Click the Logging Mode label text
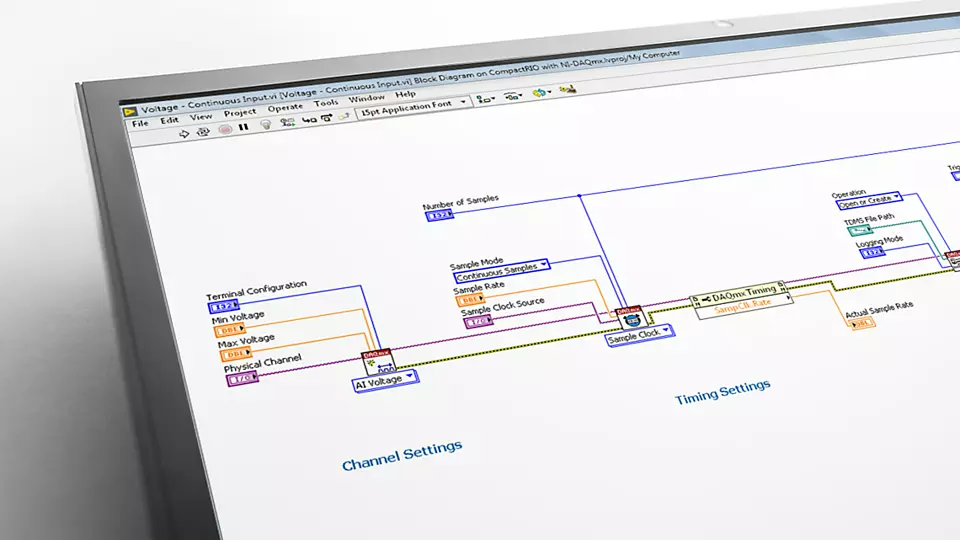The width and height of the screenshot is (960, 540). coord(879,240)
